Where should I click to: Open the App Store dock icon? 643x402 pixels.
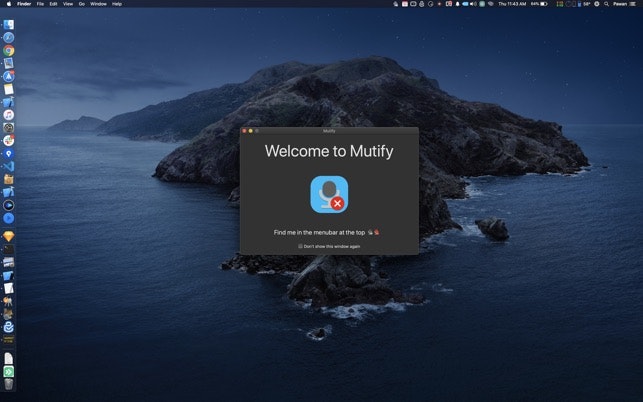pos(9,76)
